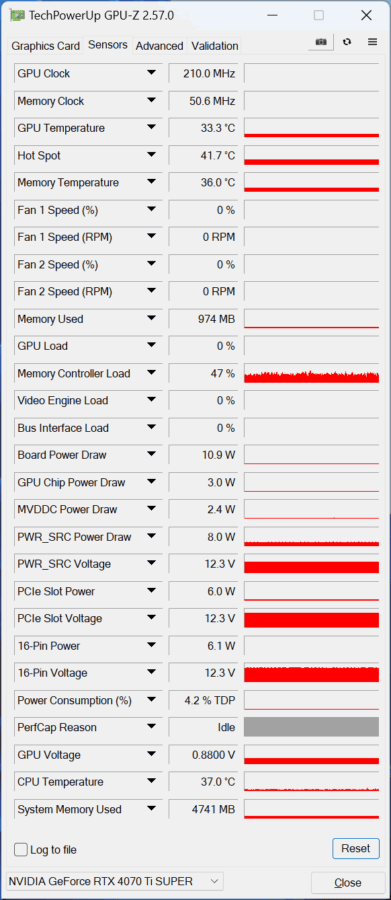Open the GPU selection combo box
The width and height of the screenshot is (391, 900).
point(114,881)
